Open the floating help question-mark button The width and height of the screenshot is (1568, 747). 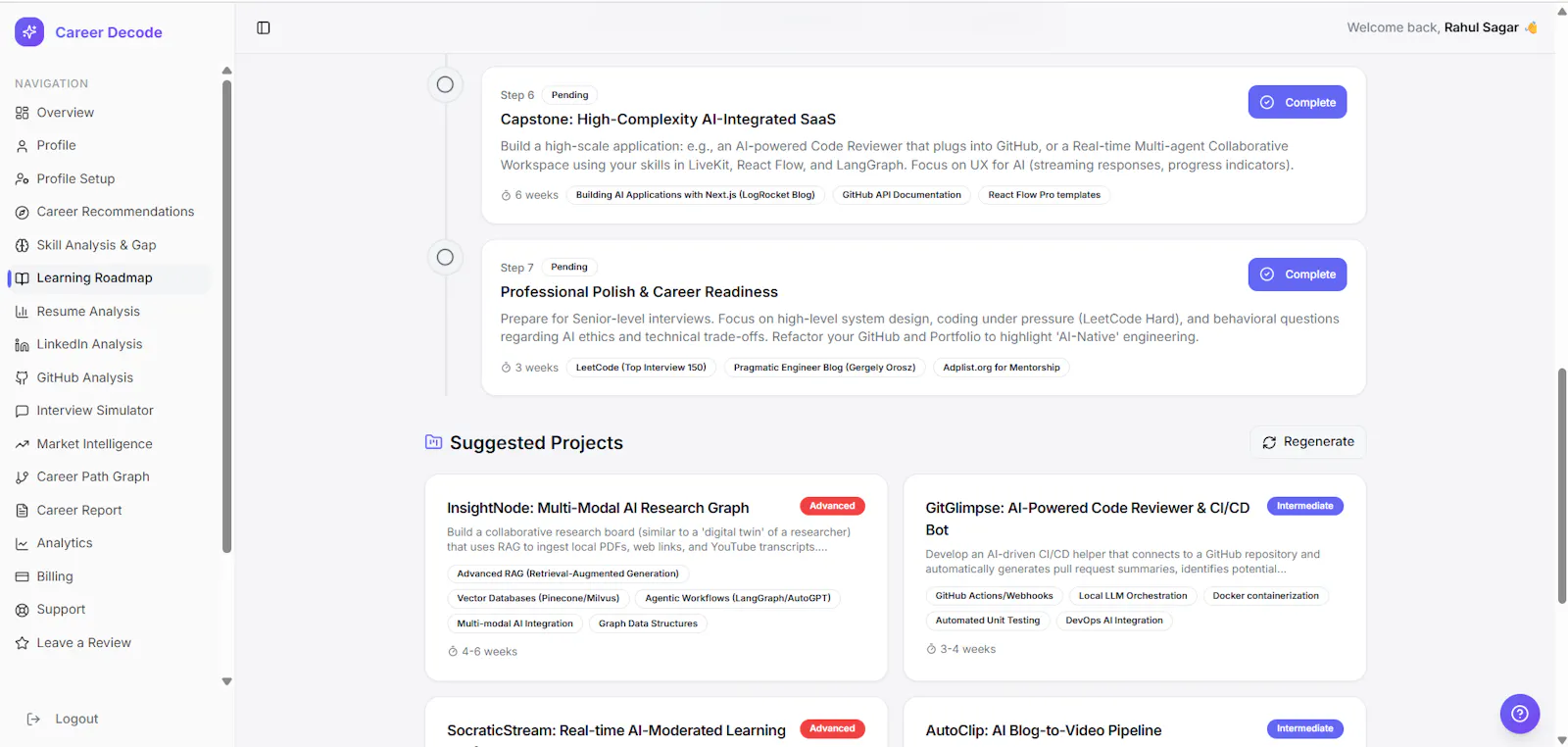[x=1520, y=714]
